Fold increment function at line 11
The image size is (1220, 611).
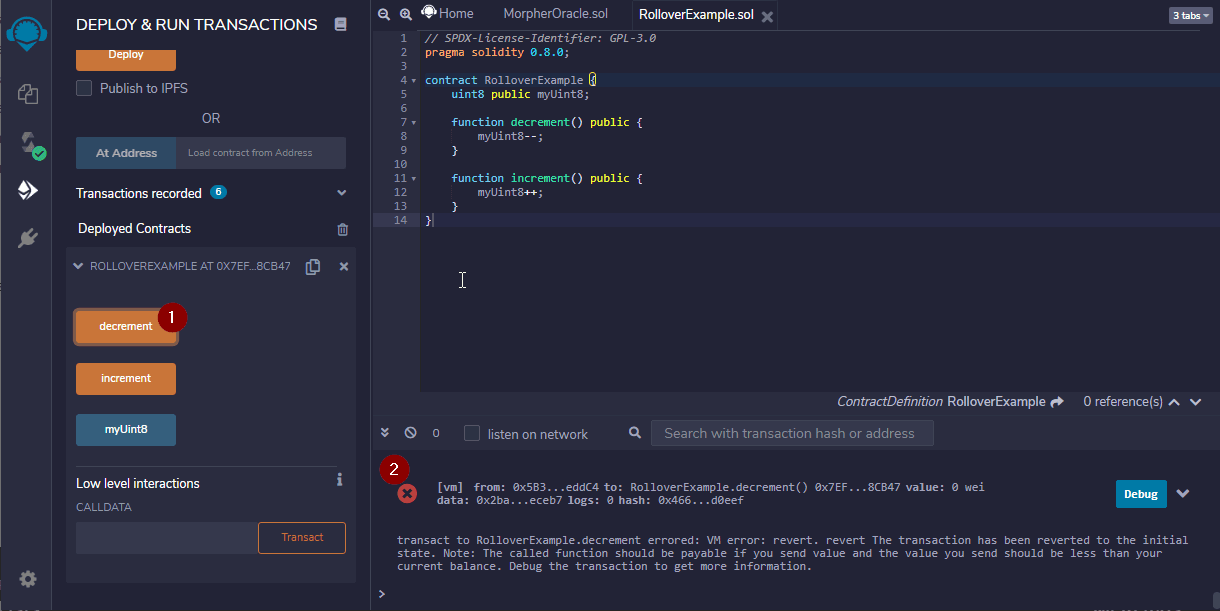(413, 178)
